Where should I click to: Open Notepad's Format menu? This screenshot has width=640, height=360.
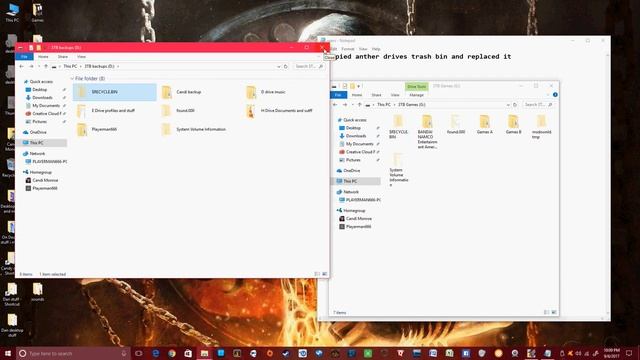[x=348, y=49]
